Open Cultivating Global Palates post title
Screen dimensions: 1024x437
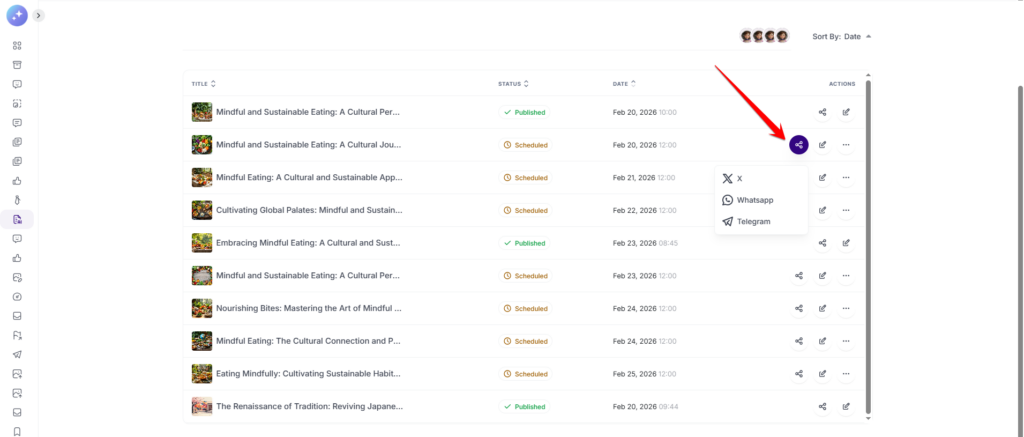[x=309, y=210]
